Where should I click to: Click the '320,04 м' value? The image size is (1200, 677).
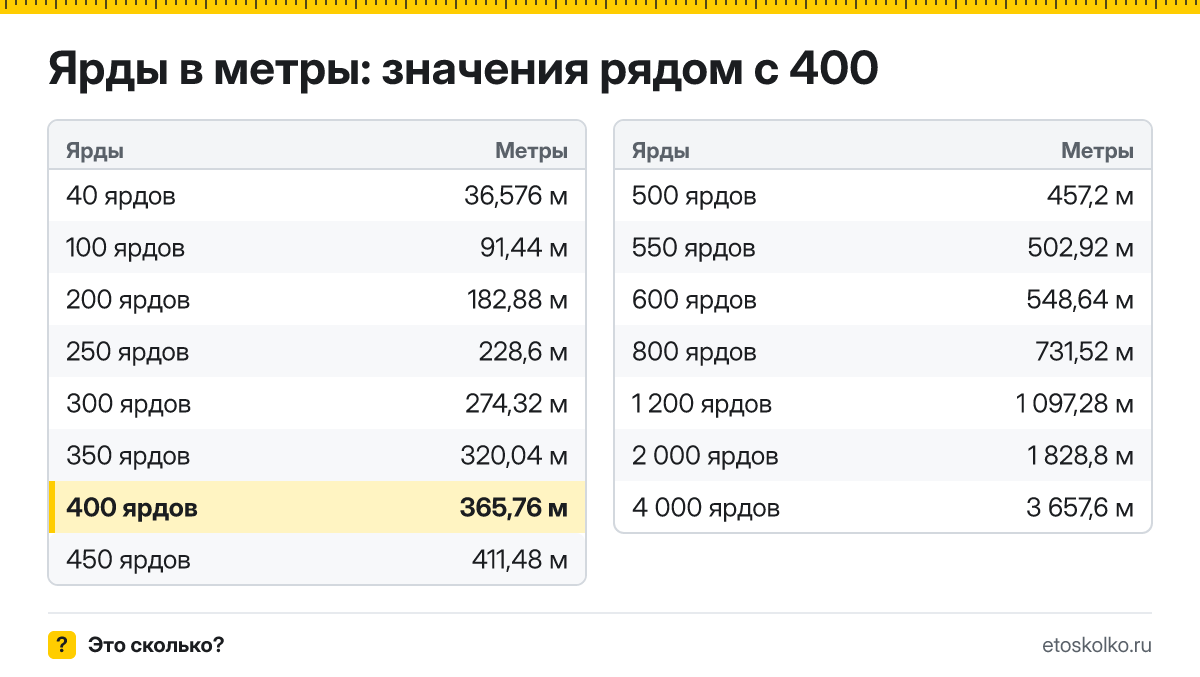[x=516, y=456]
